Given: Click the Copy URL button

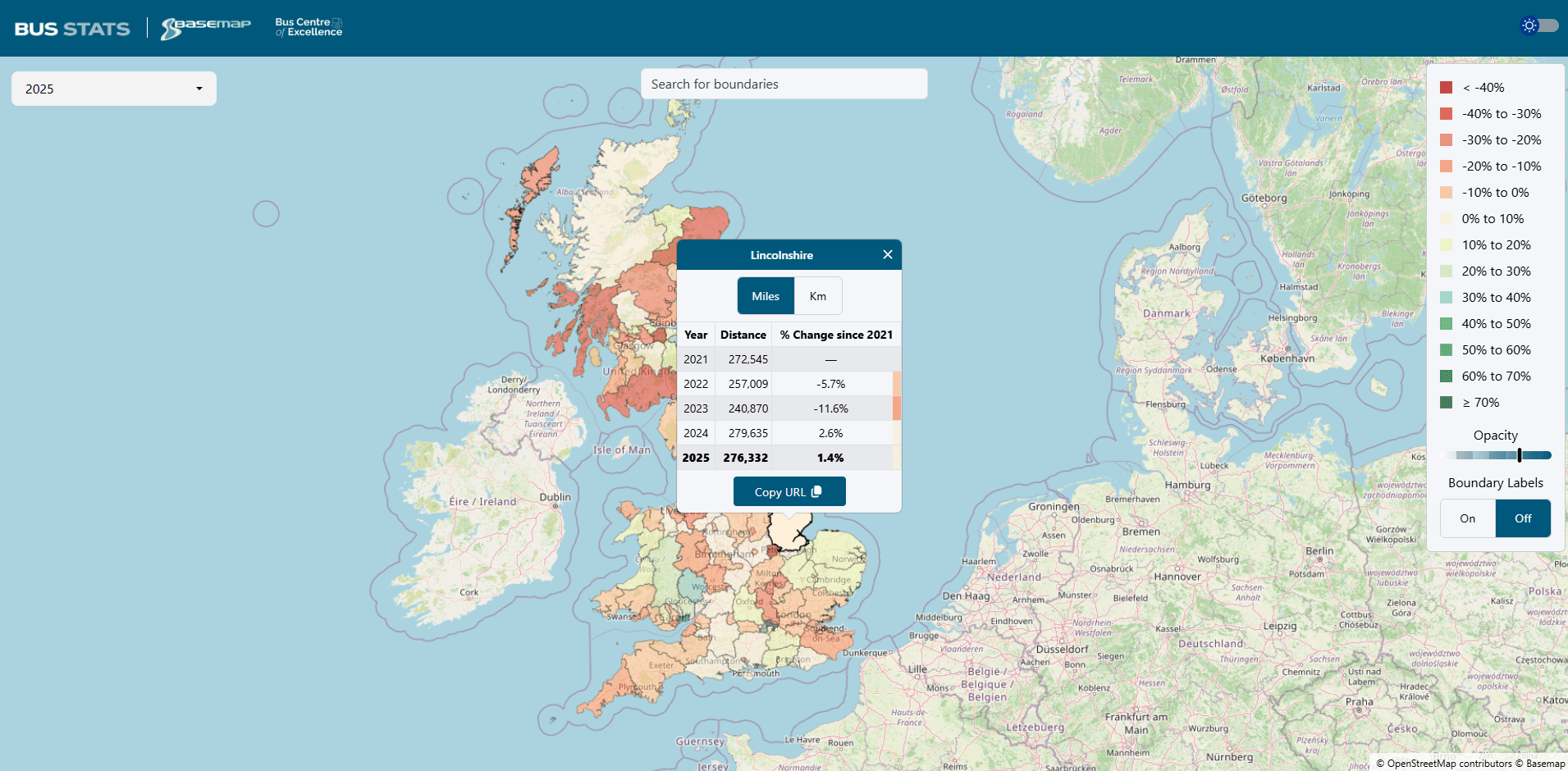Looking at the screenshot, I should pyautogui.click(x=789, y=492).
